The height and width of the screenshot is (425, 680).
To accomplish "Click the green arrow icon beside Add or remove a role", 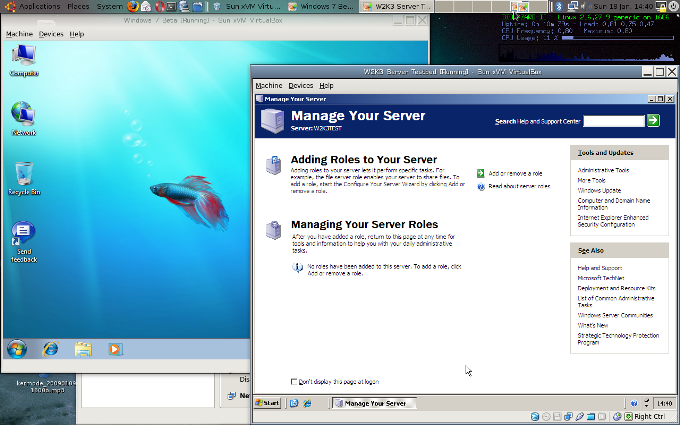I will pos(480,173).
